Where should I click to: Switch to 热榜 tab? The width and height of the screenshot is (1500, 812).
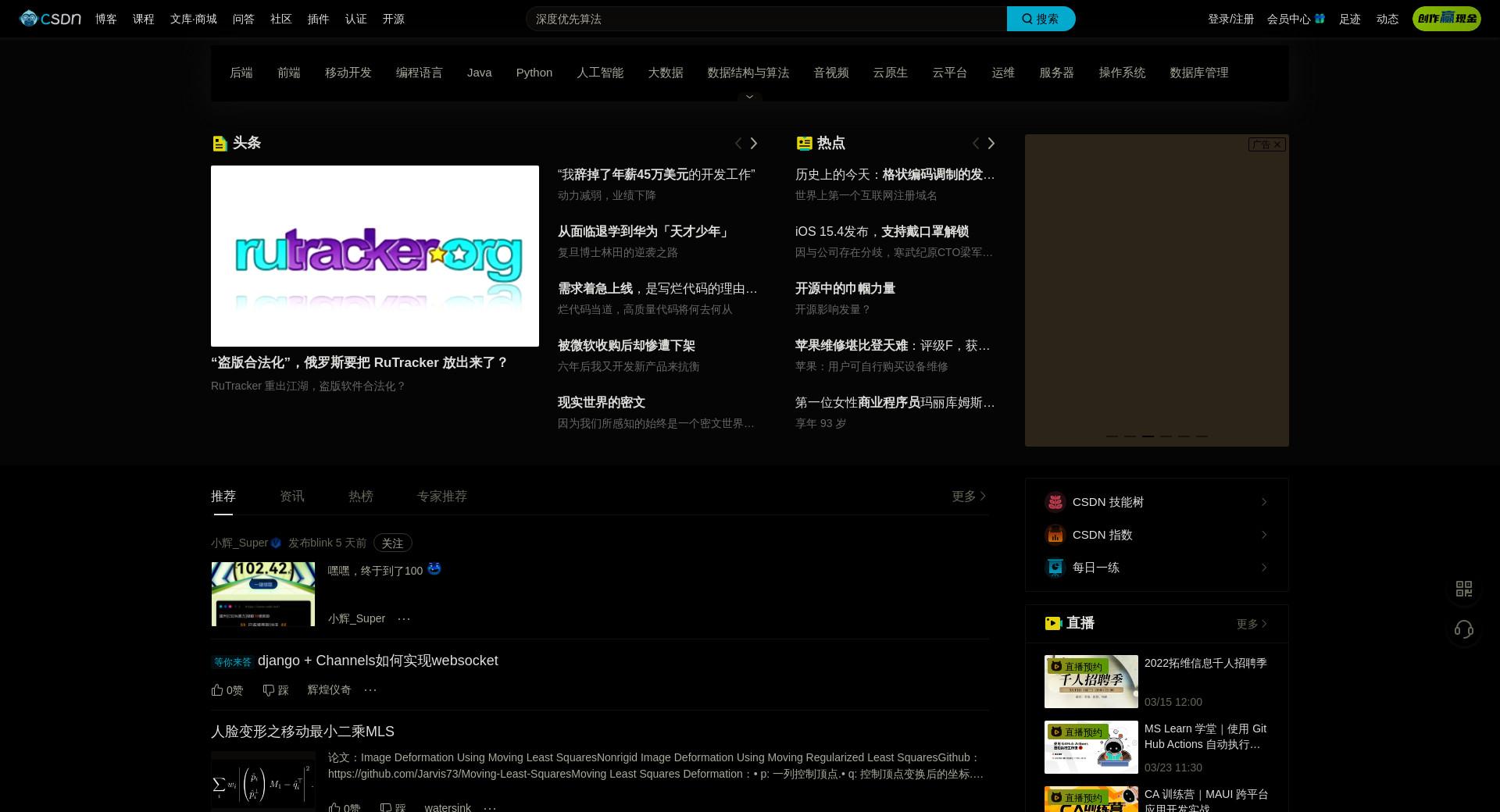(361, 496)
